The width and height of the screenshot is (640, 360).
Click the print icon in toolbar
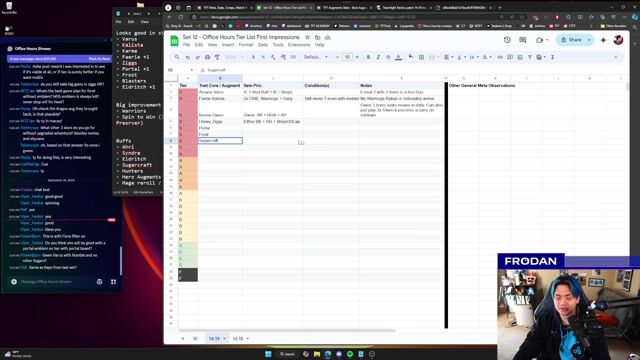click(x=207, y=57)
